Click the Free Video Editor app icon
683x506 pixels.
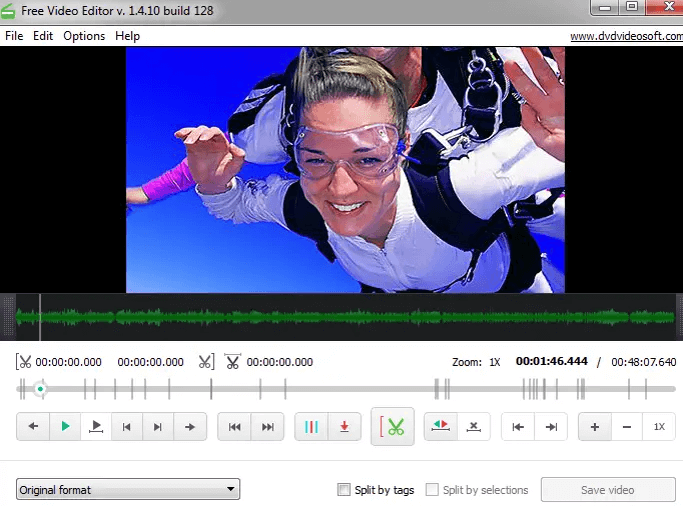[8, 10]
